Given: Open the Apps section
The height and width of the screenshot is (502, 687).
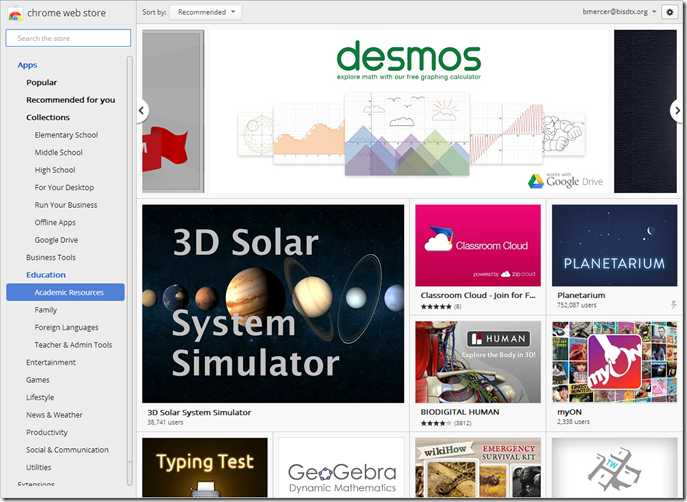Looking at the screenshot, I should point(27,65).
